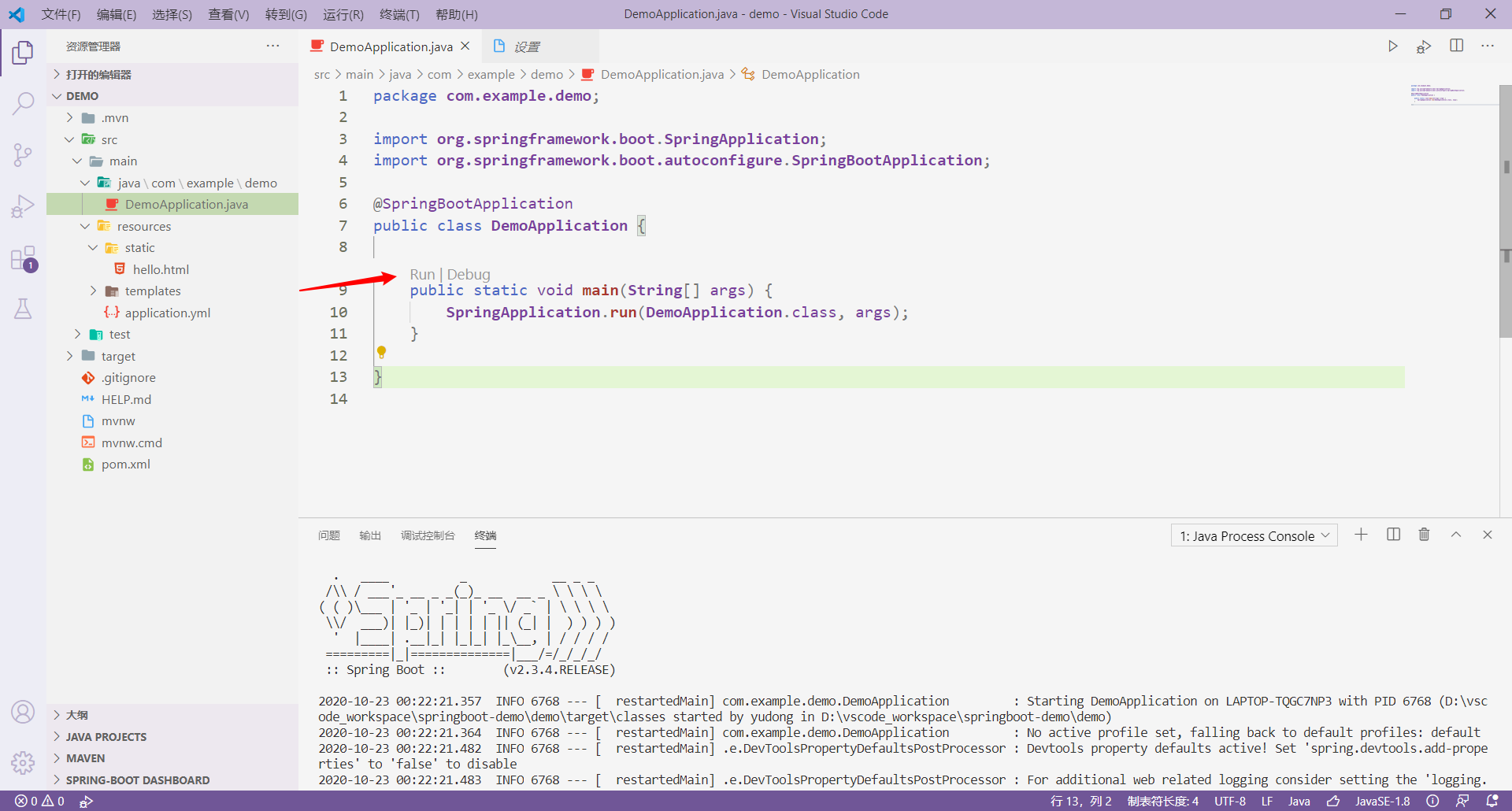The width and height of the screenshot is (1512, 811).
Task: Switch to the 输出 panel tab
Action: point(370,535)
